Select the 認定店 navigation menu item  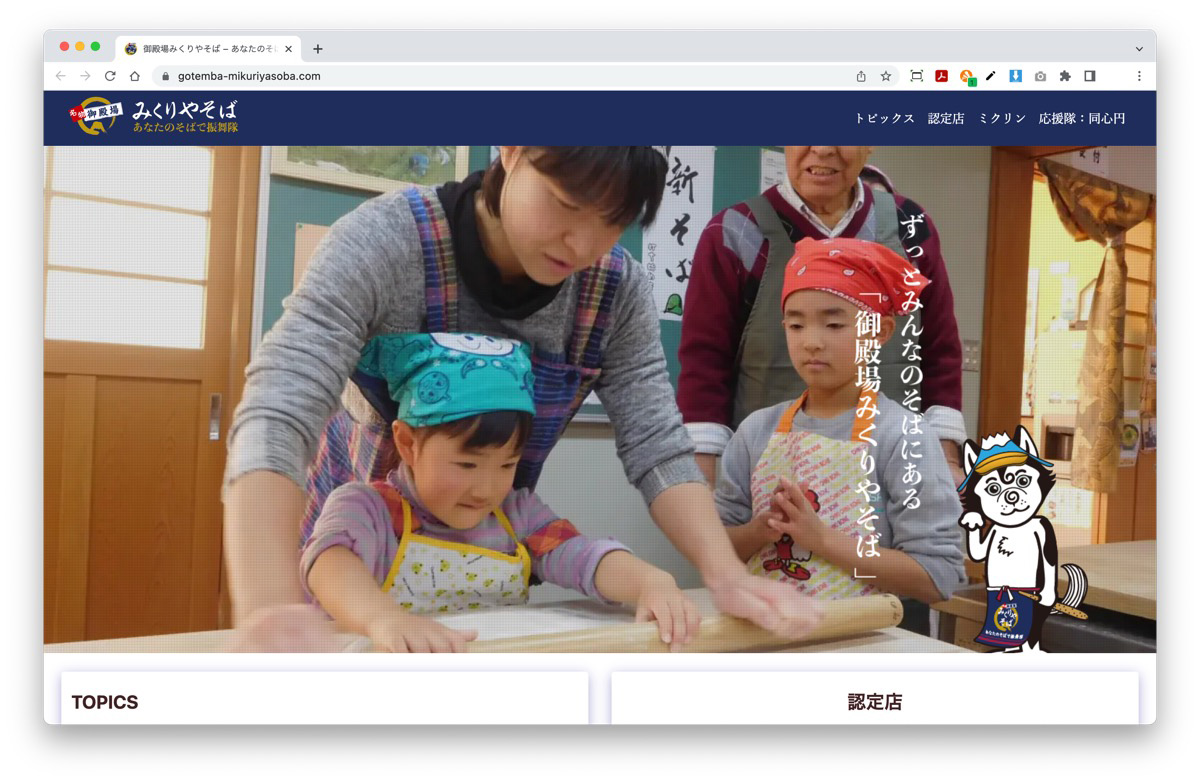pyautogui.click(x=945, y=118)
